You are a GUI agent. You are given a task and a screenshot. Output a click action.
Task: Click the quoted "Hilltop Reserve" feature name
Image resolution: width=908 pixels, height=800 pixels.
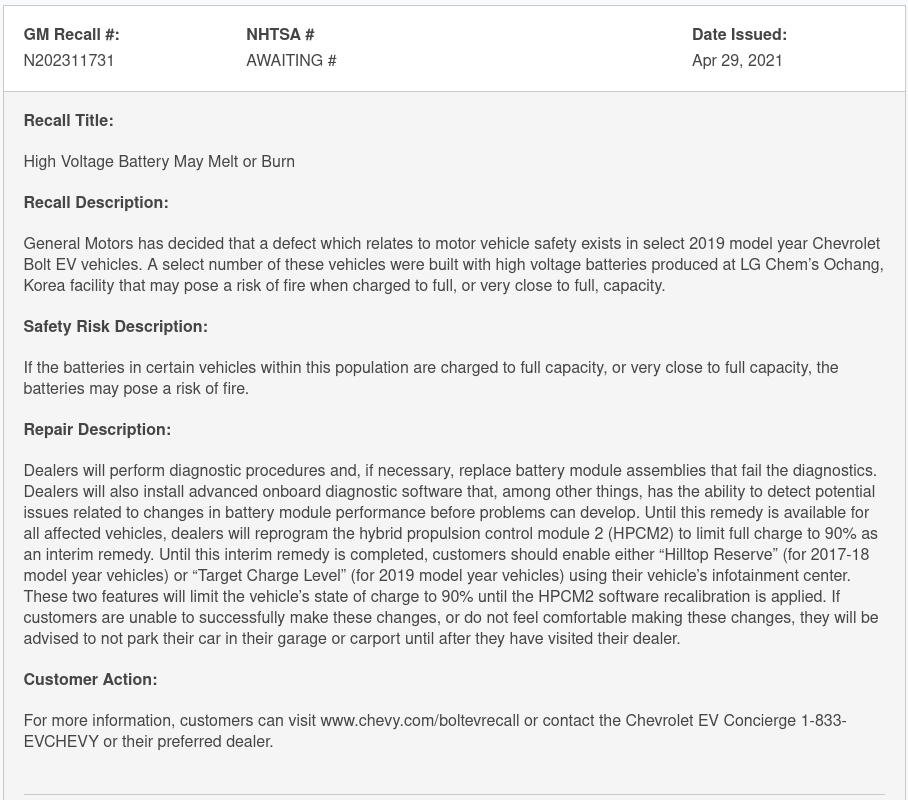[718, 554]
